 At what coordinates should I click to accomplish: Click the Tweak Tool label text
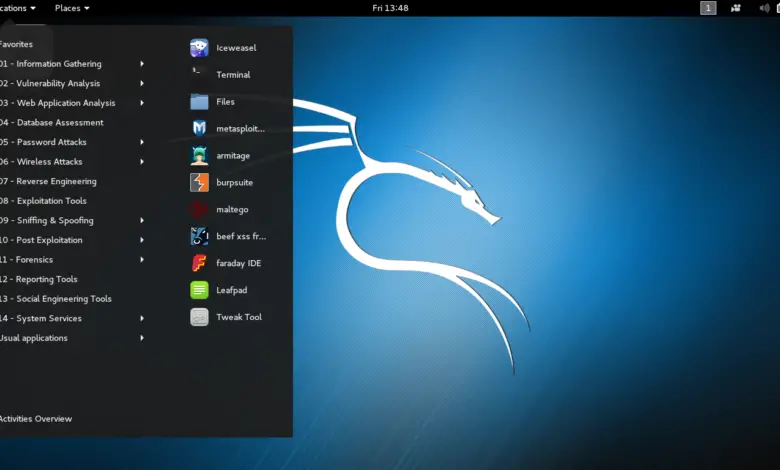tap(239, 317)
